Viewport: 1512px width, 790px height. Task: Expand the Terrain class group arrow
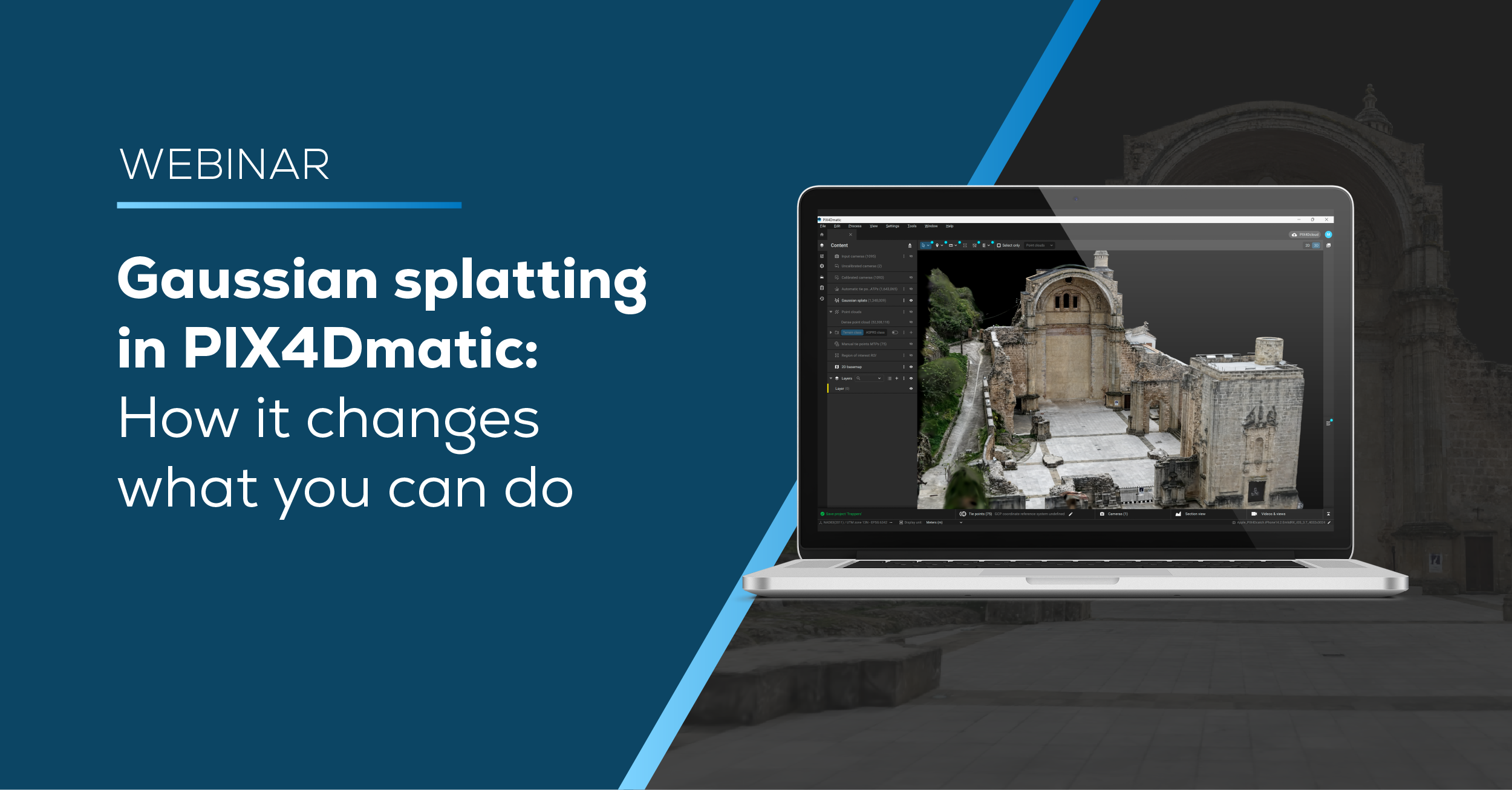(x=830, y=332)
